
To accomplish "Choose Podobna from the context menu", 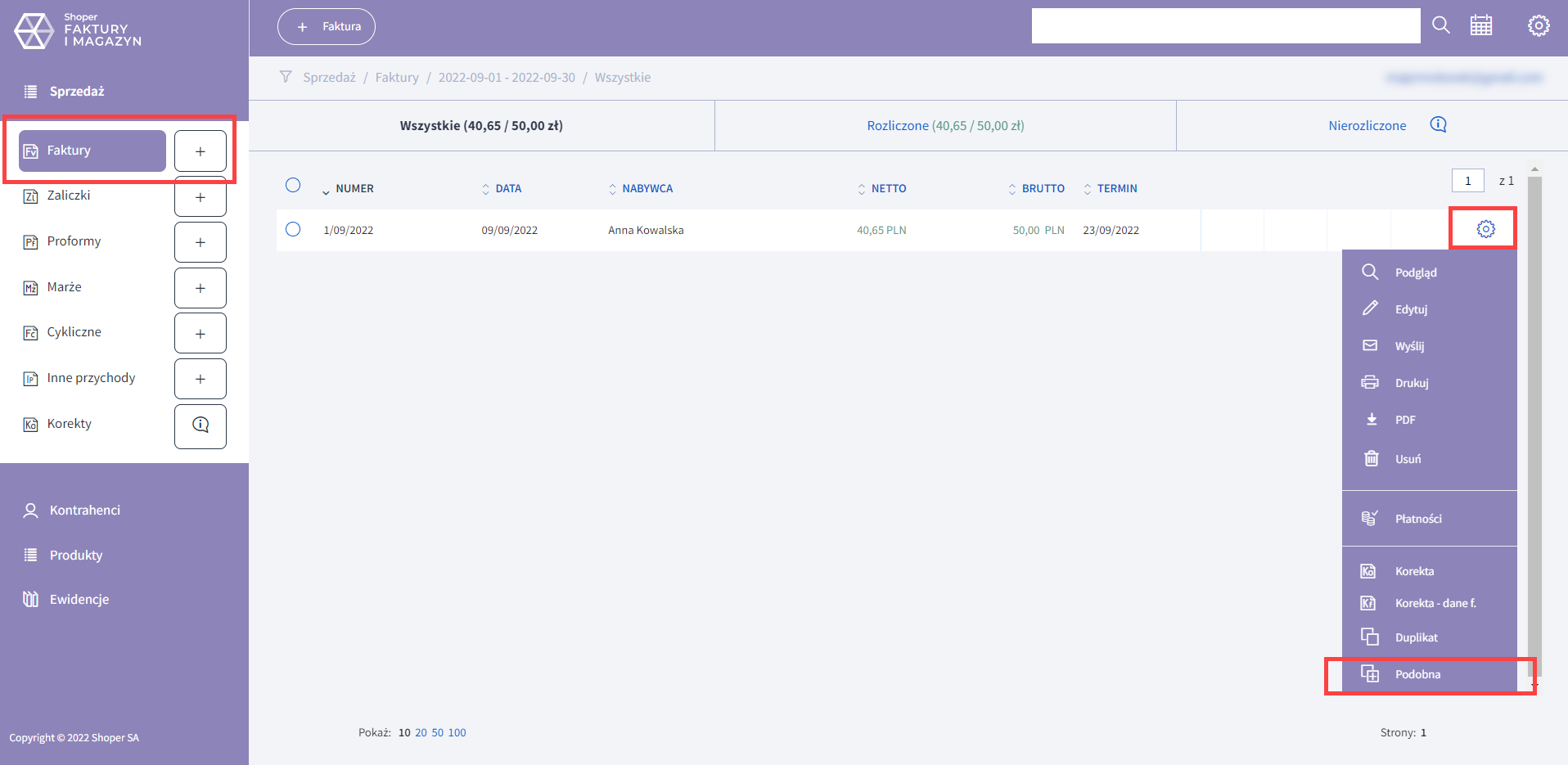I will point(1417,674).
